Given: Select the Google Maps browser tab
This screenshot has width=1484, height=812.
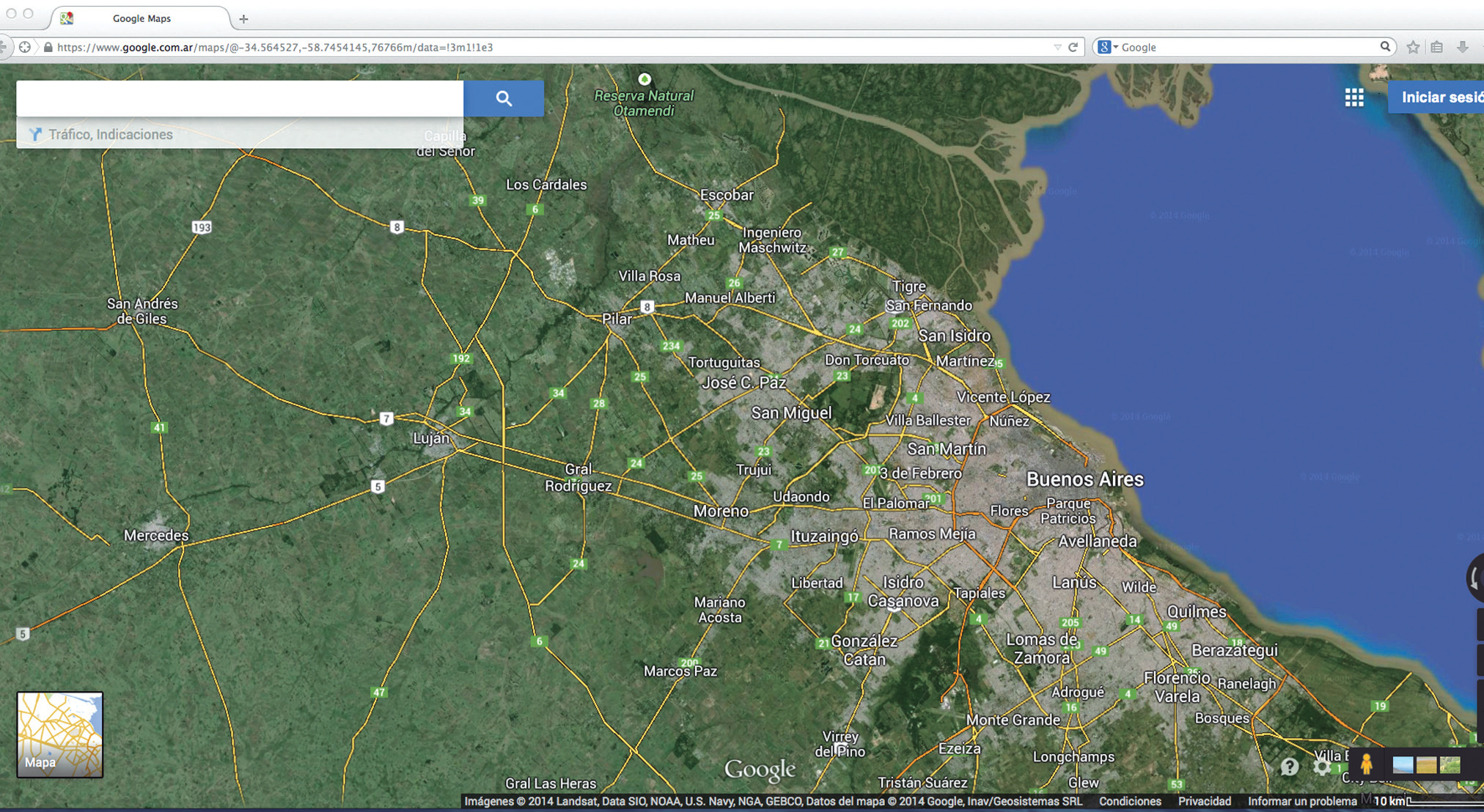Looking at the screenshot, I should [141, 18].
